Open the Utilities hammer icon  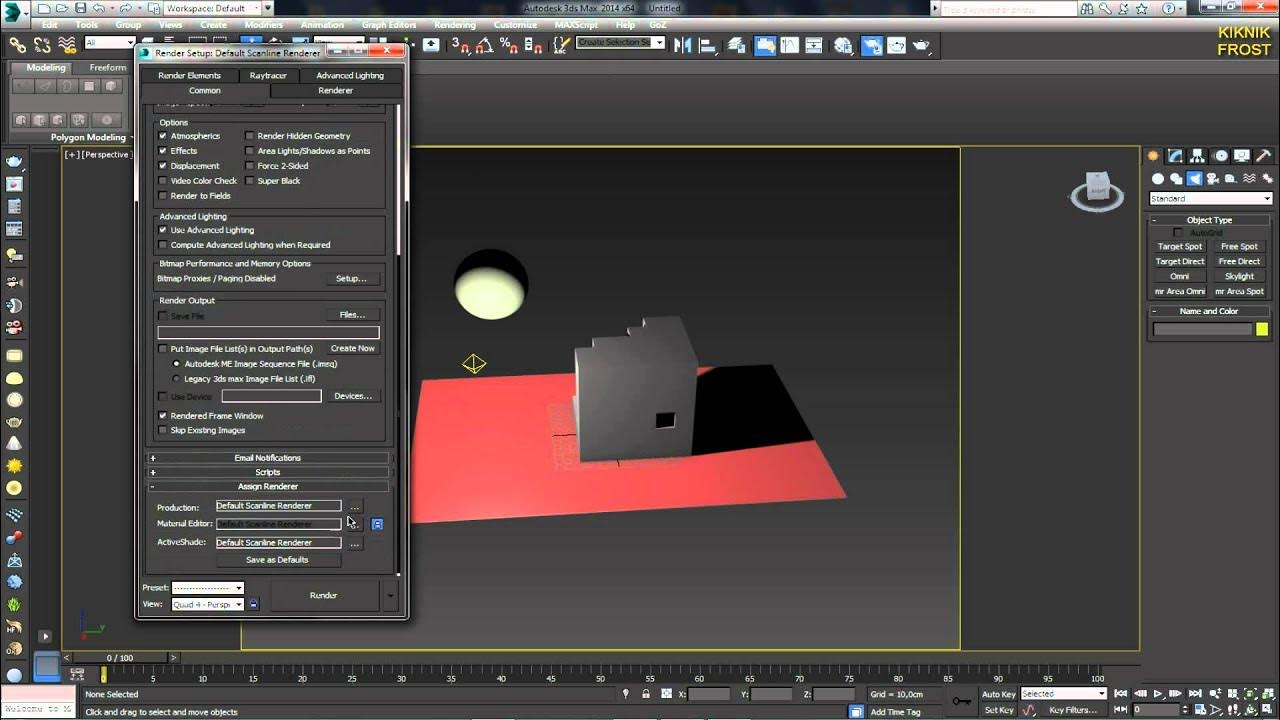[x=1264, y=156]
